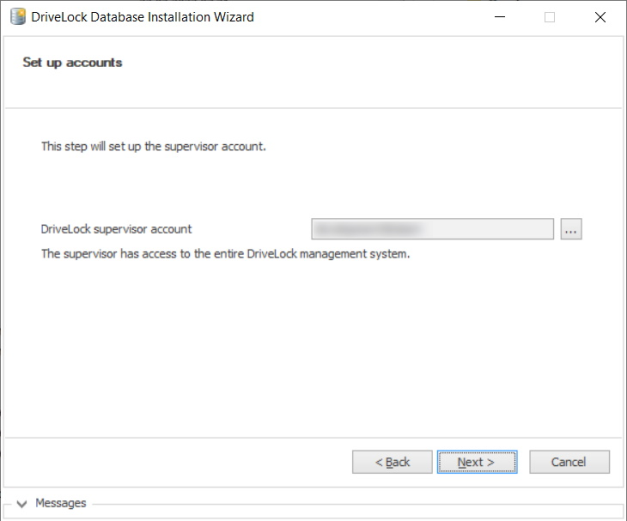Screen dimensions: 627x521
Task: Click the white header panel beside 'Set up accounts'
Action: [380, 70]
